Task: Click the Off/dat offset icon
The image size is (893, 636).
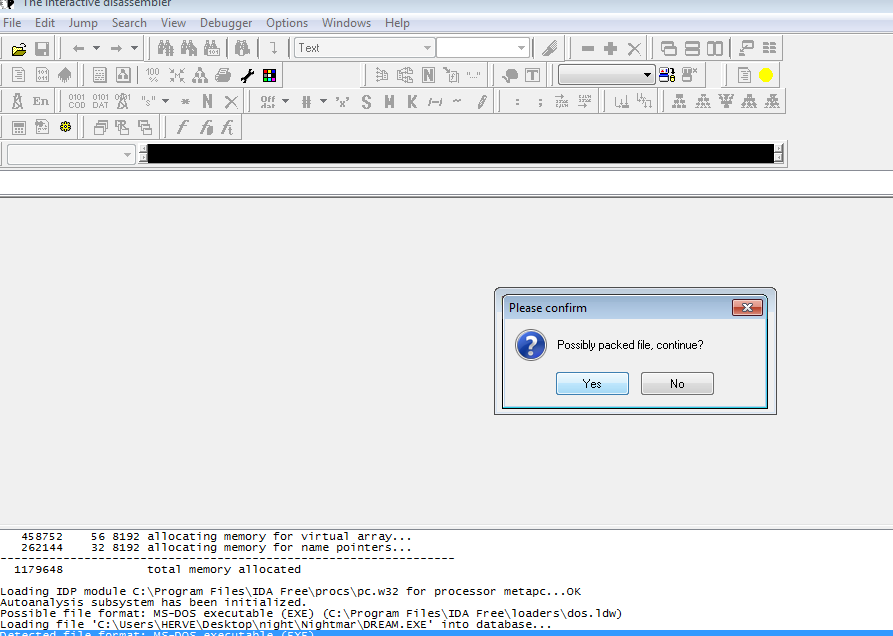Action: [x=267, y=101]
